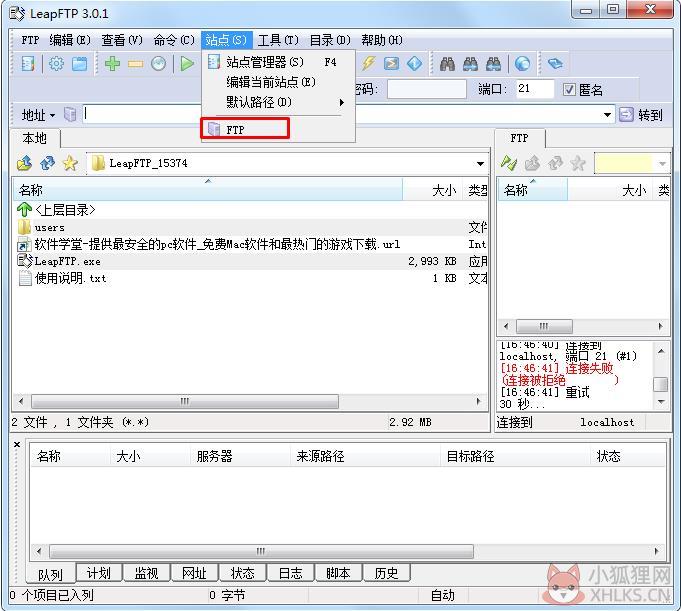The image size is (681, 611).
Task: Open the 编辑(E) menu
Action: coord(70,40)
